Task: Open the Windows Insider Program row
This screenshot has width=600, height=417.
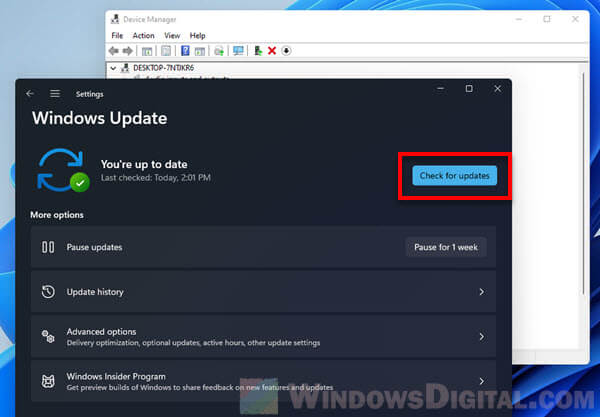Action: point(263,381)
